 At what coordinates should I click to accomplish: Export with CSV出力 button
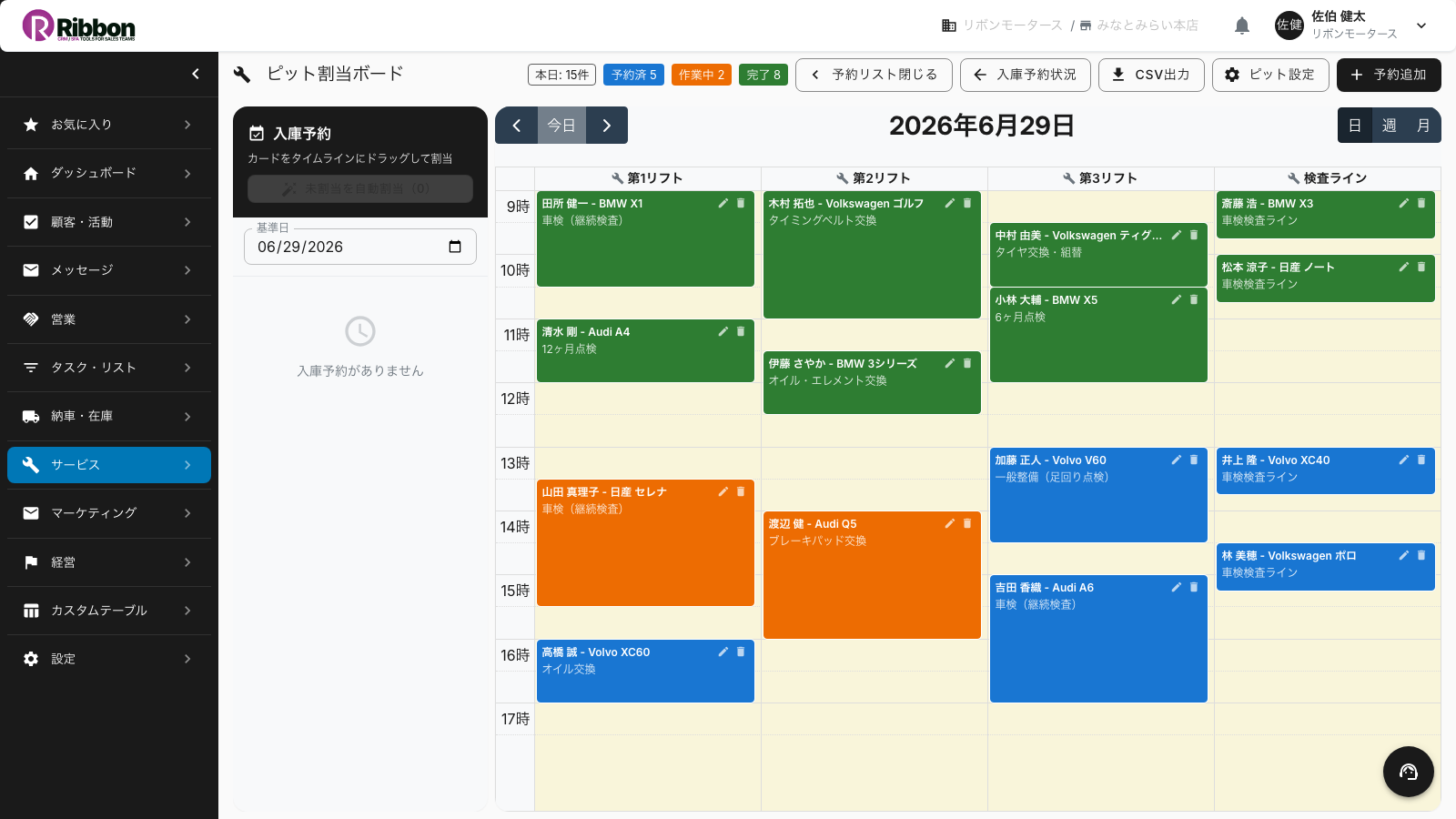[x=1151, y=75]
